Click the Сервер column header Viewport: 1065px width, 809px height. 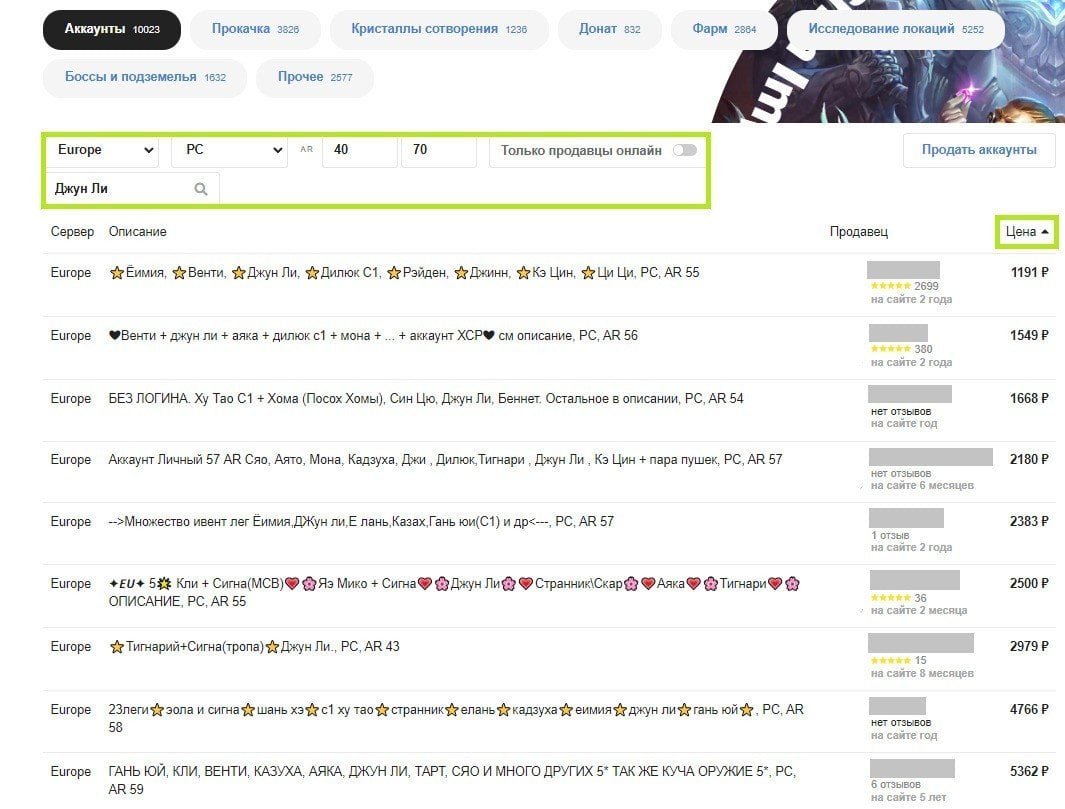[72, 232]
